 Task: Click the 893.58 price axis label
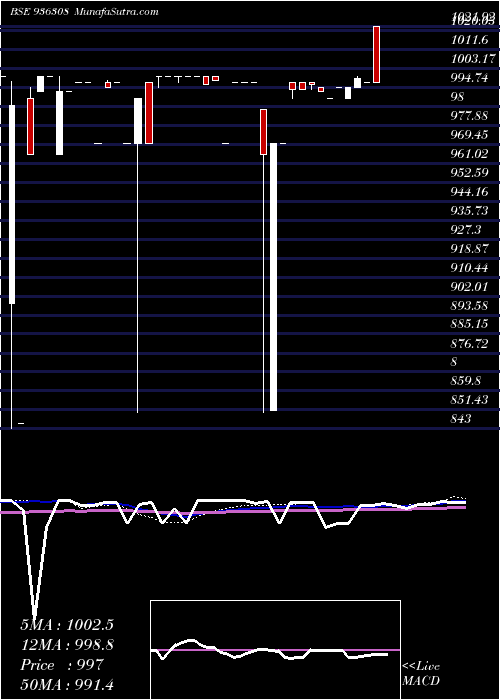pos(469,305)
